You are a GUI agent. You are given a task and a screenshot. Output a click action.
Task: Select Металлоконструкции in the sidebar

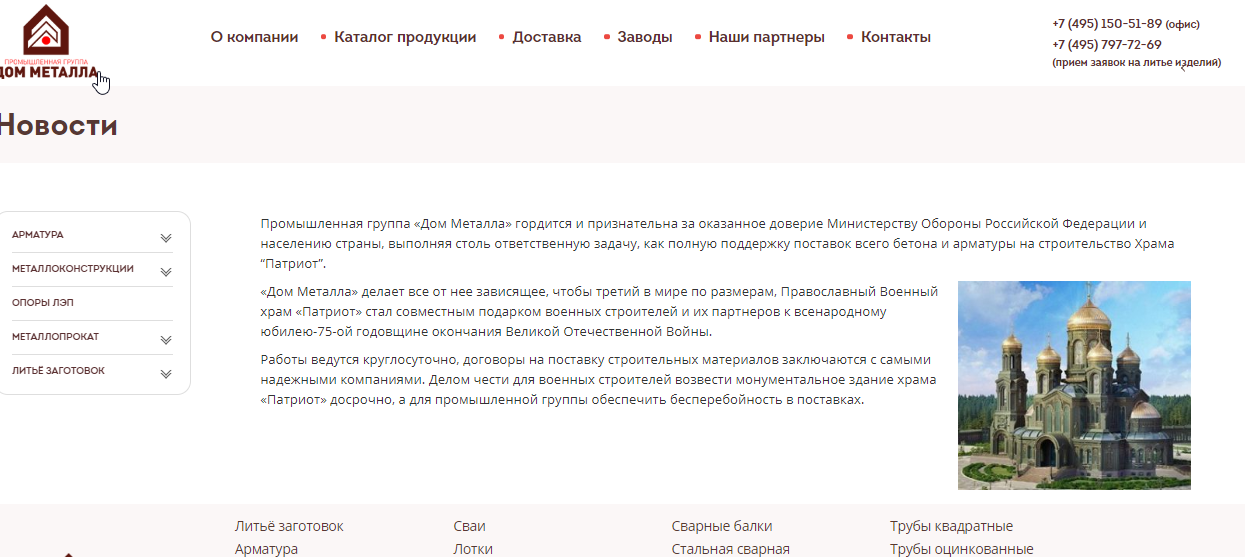coord(73,269)
